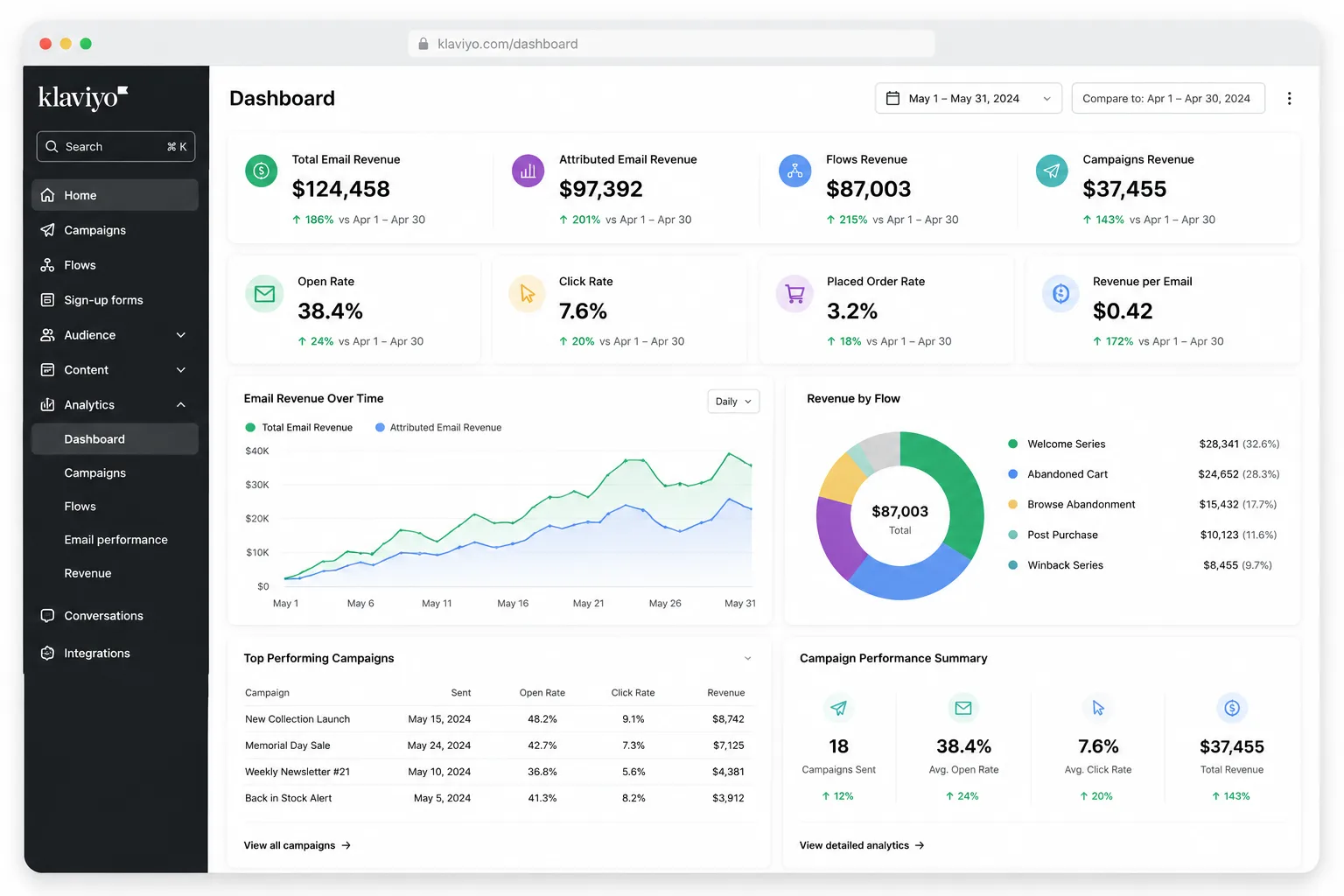
Task: Expand the Audience submenu chevron
Action: (181, 335)
